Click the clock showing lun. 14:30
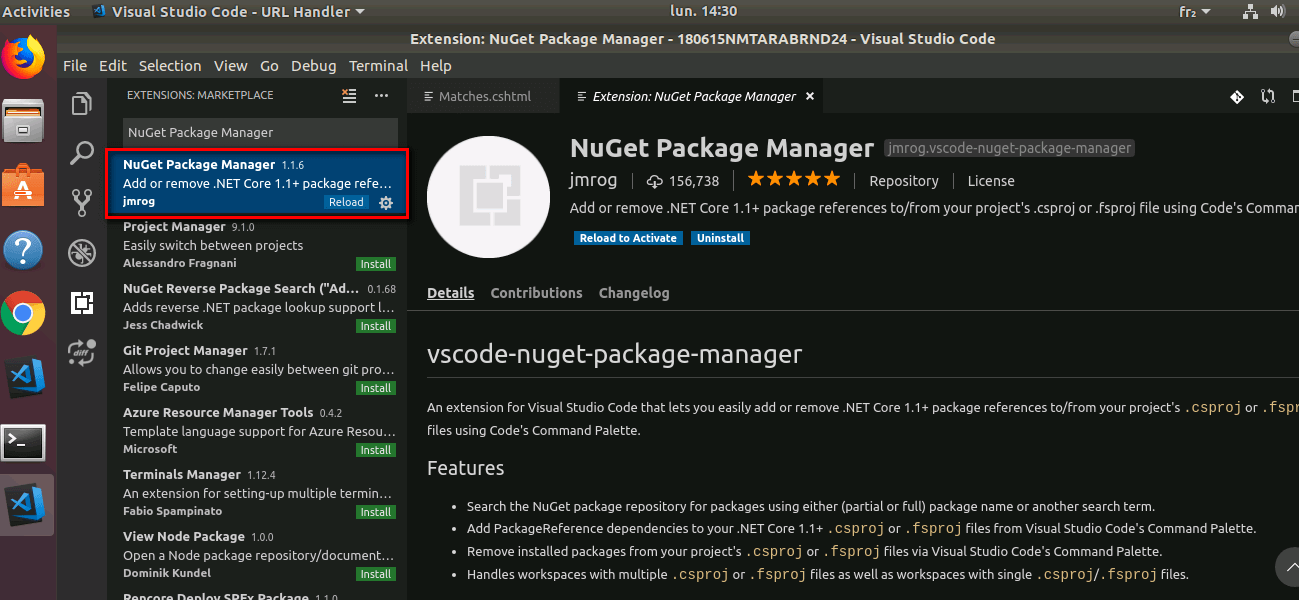 point(702,12)
